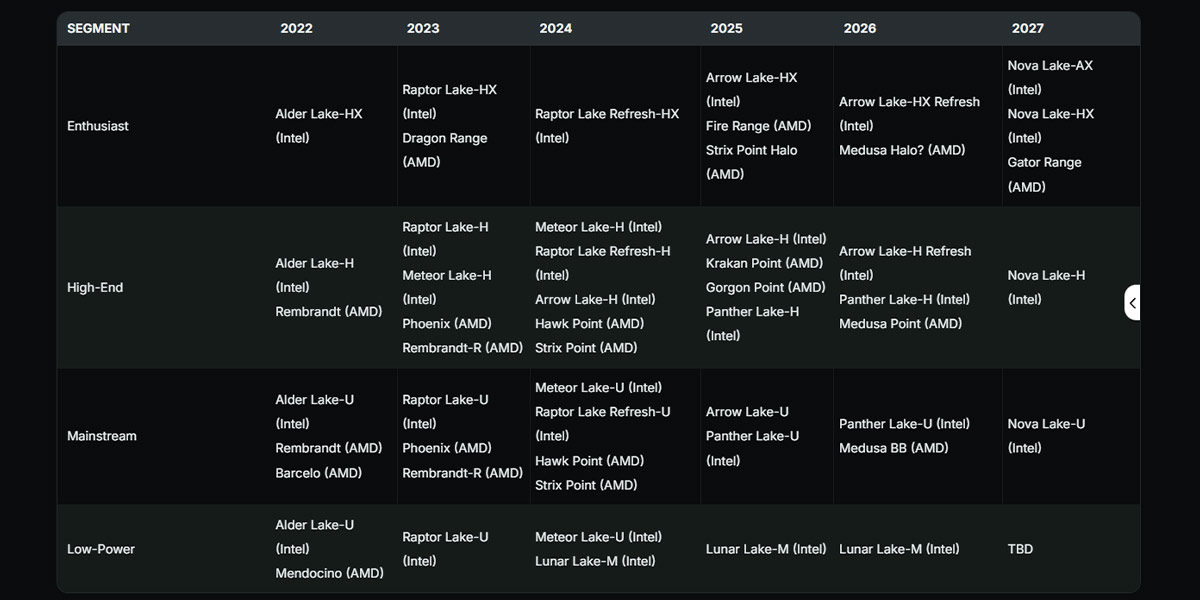Select Arrow Lake-H (Intel) under 2025
Viewport: 1200px width, 600px height.
pos(767,239)
